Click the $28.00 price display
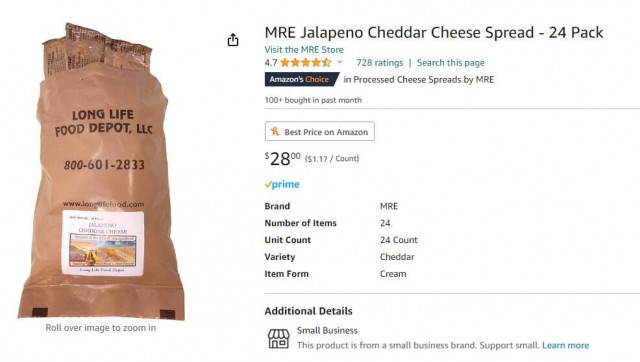640x362 pixels. click(282, 158)
